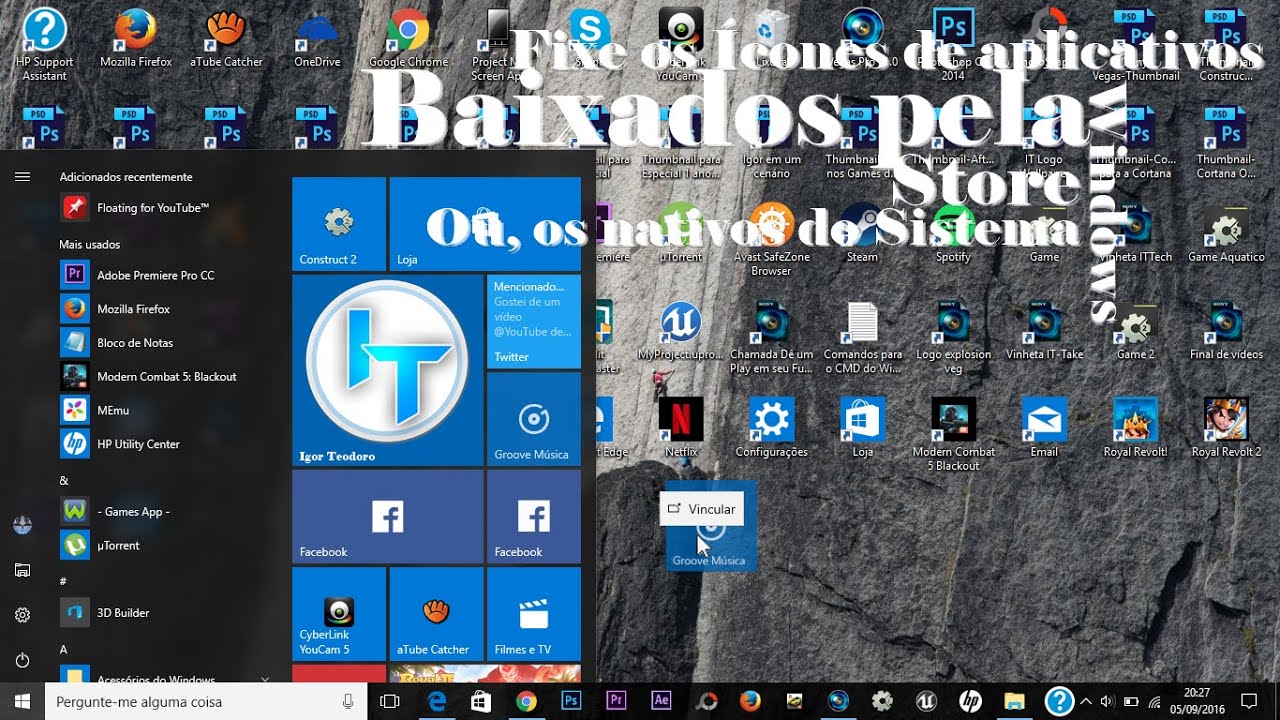The image size is (1280, 720).
Task: Open the Groove Música tile in Start
Action: (534, 419)
